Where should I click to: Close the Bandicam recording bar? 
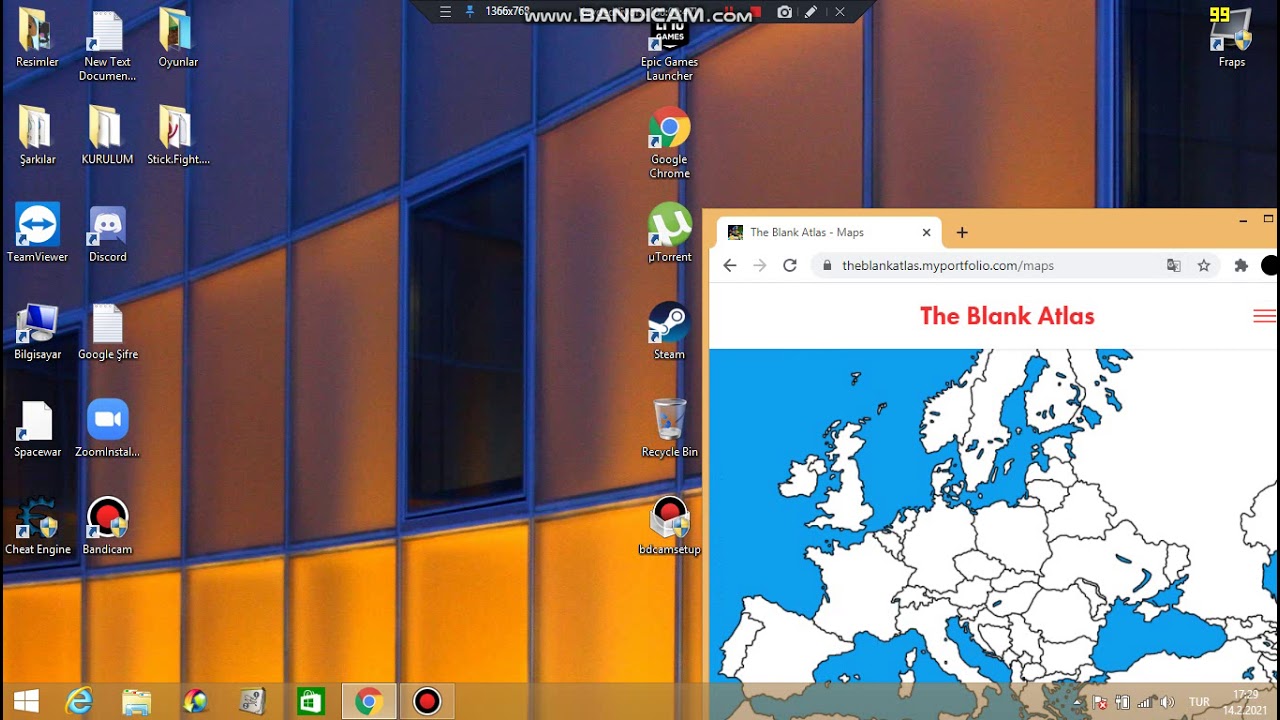(x=840, y=12)
